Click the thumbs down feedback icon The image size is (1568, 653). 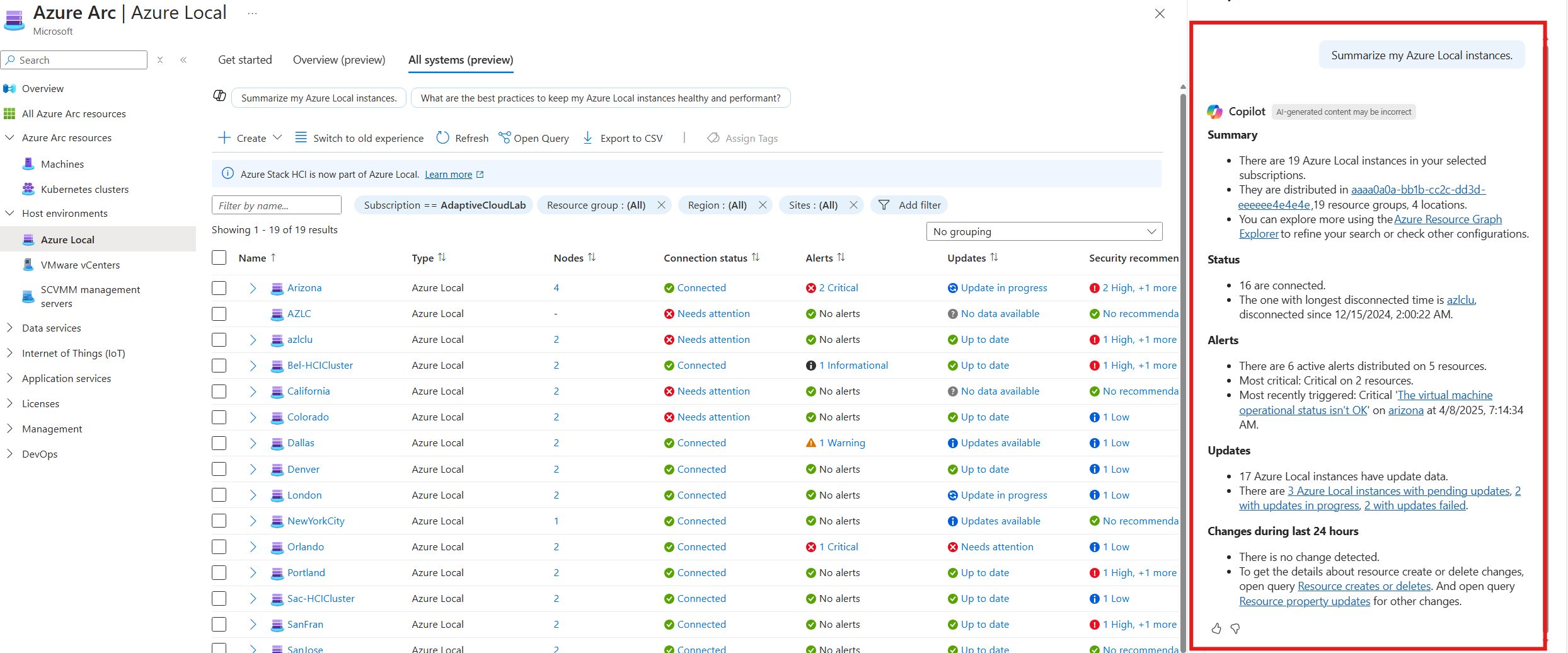[1235, 628]
